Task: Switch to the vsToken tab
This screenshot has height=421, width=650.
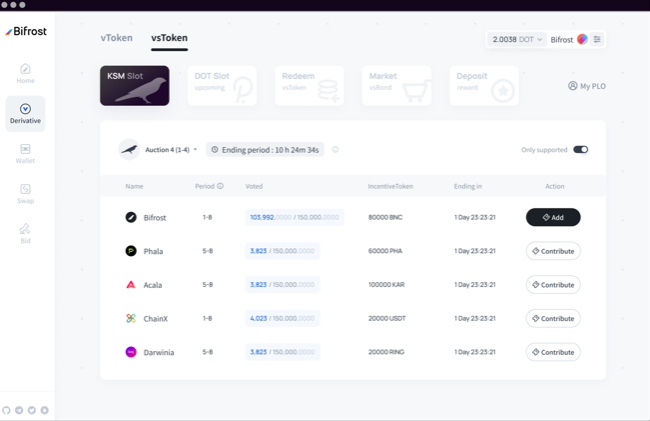Action: (169, 38)
